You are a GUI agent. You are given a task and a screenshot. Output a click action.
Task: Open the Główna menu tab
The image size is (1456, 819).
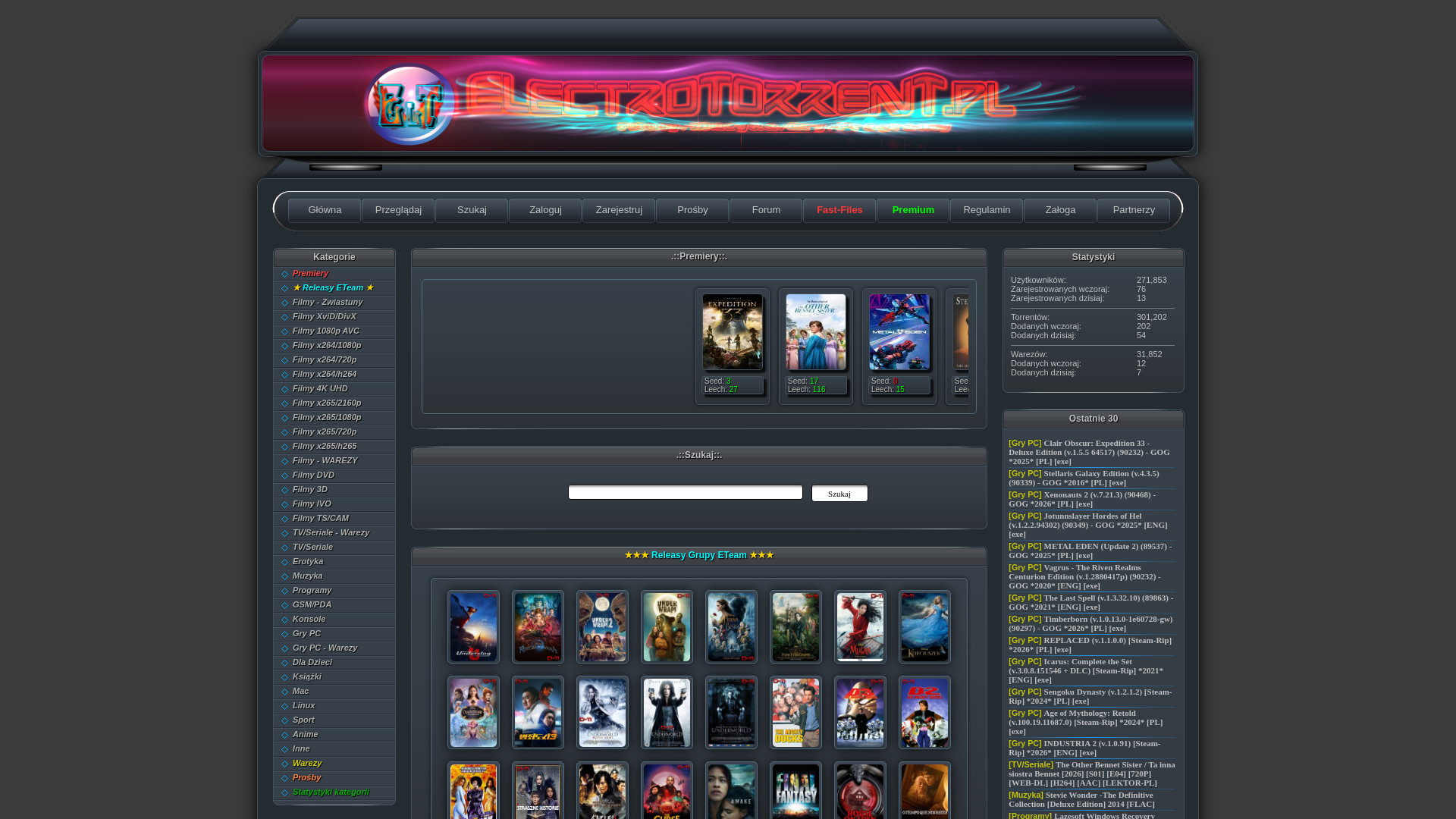pos(325,210)
